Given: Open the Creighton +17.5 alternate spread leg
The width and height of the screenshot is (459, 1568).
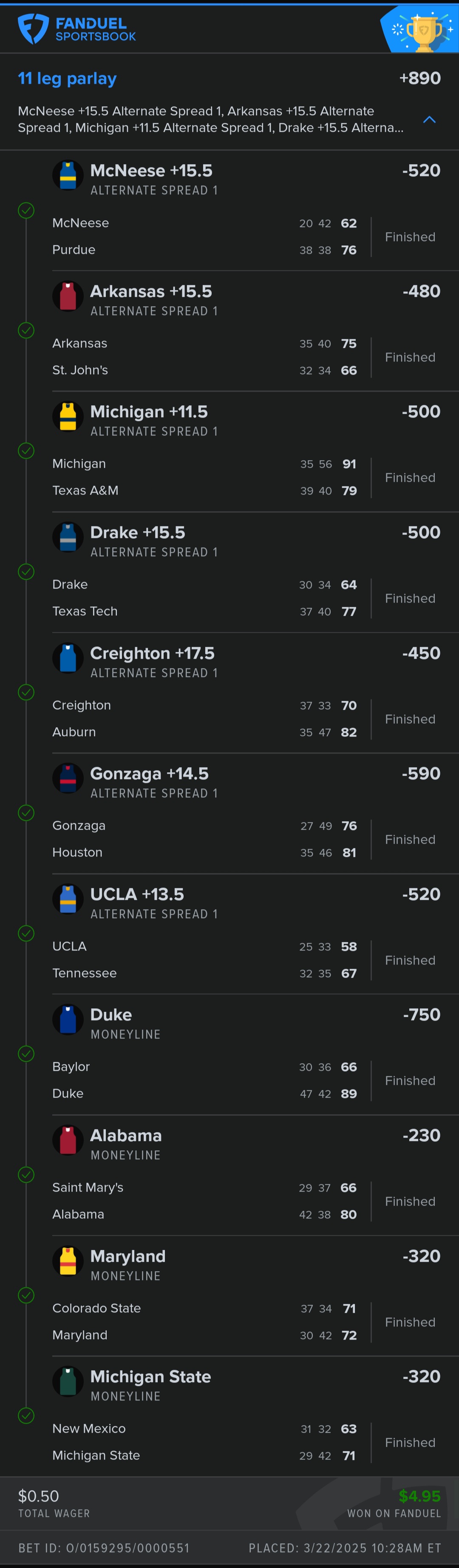Looking at the screenshot, I should pos(153,653).
